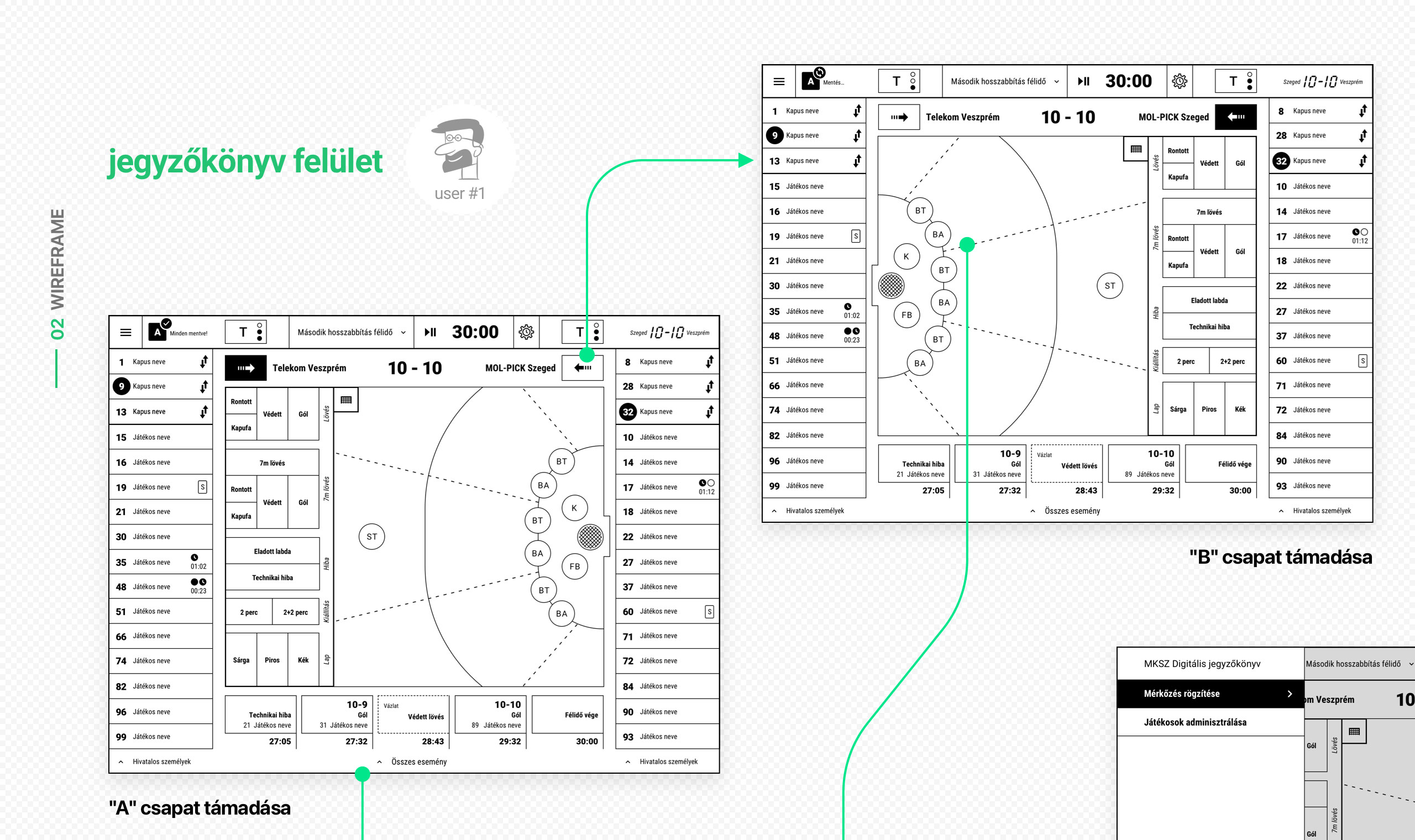Click keyboard grid icon in A-team court
This screenshot has height=840, width=1415.
pyautogui.click(x=347, y=400)
